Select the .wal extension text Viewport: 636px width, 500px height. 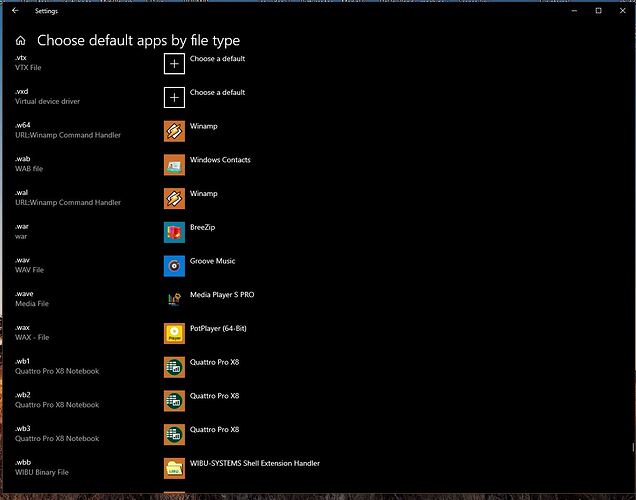21,192
